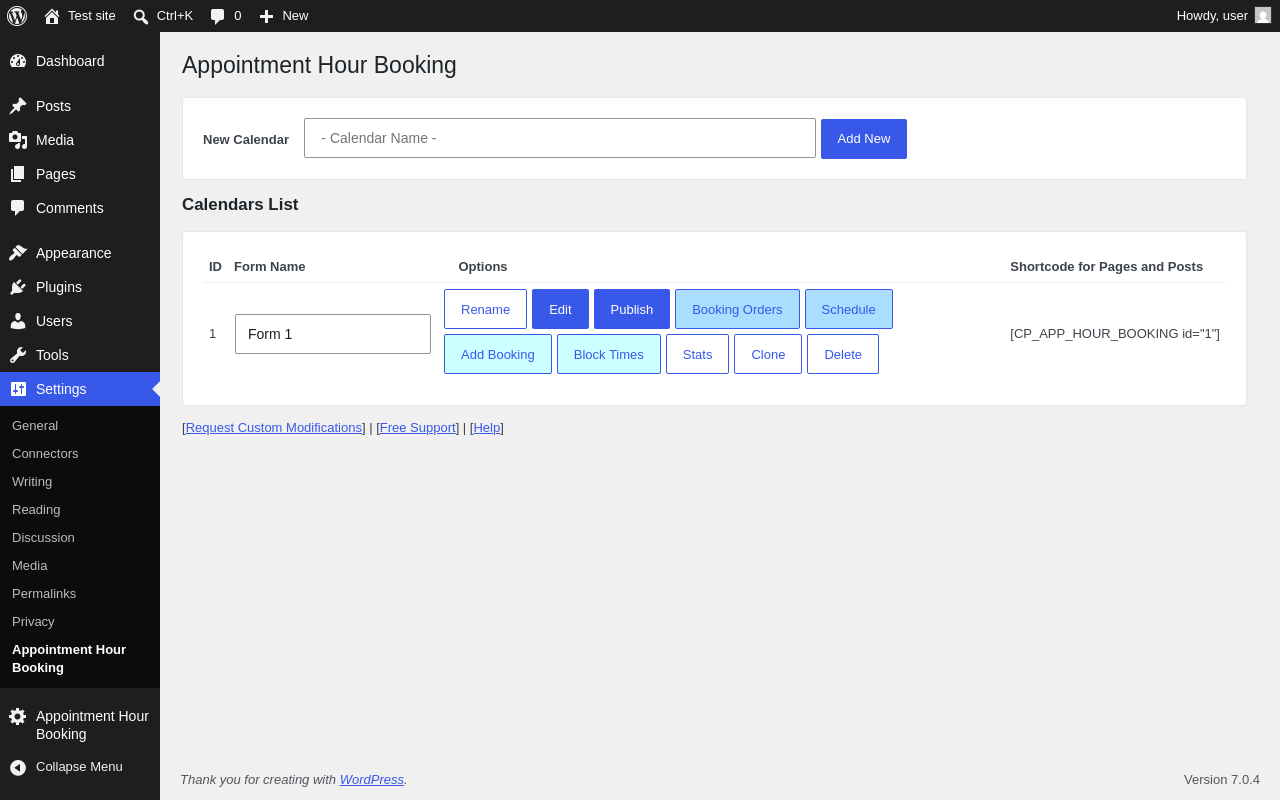Open the comments bubble icon in admin bar
The image size is (1280, 800).
[x=217, y=16]
